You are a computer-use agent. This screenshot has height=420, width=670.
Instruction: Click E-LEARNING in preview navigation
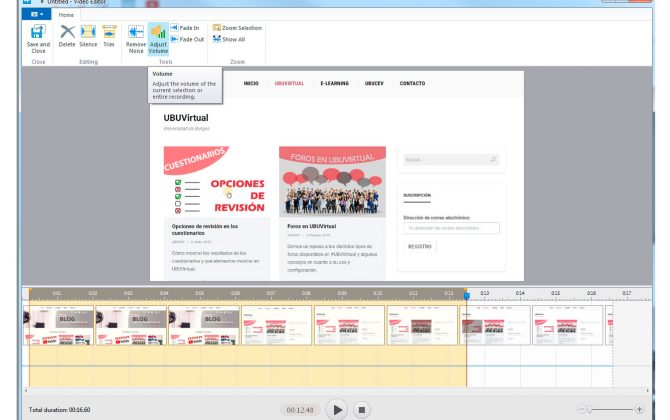(x=335, y=83)
